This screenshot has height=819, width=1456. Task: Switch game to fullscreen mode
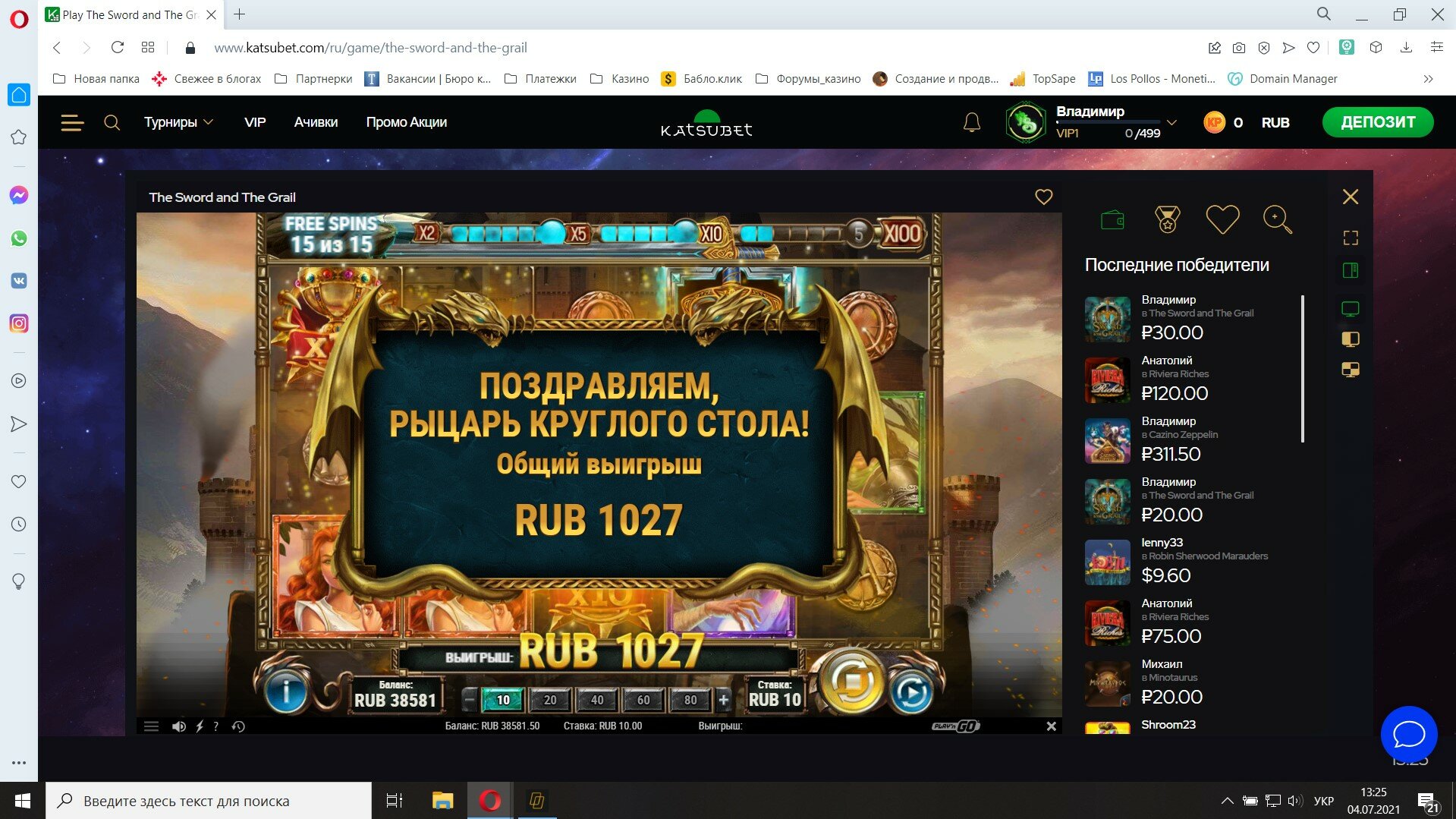pyautogui.click(x=1351, y=238)
